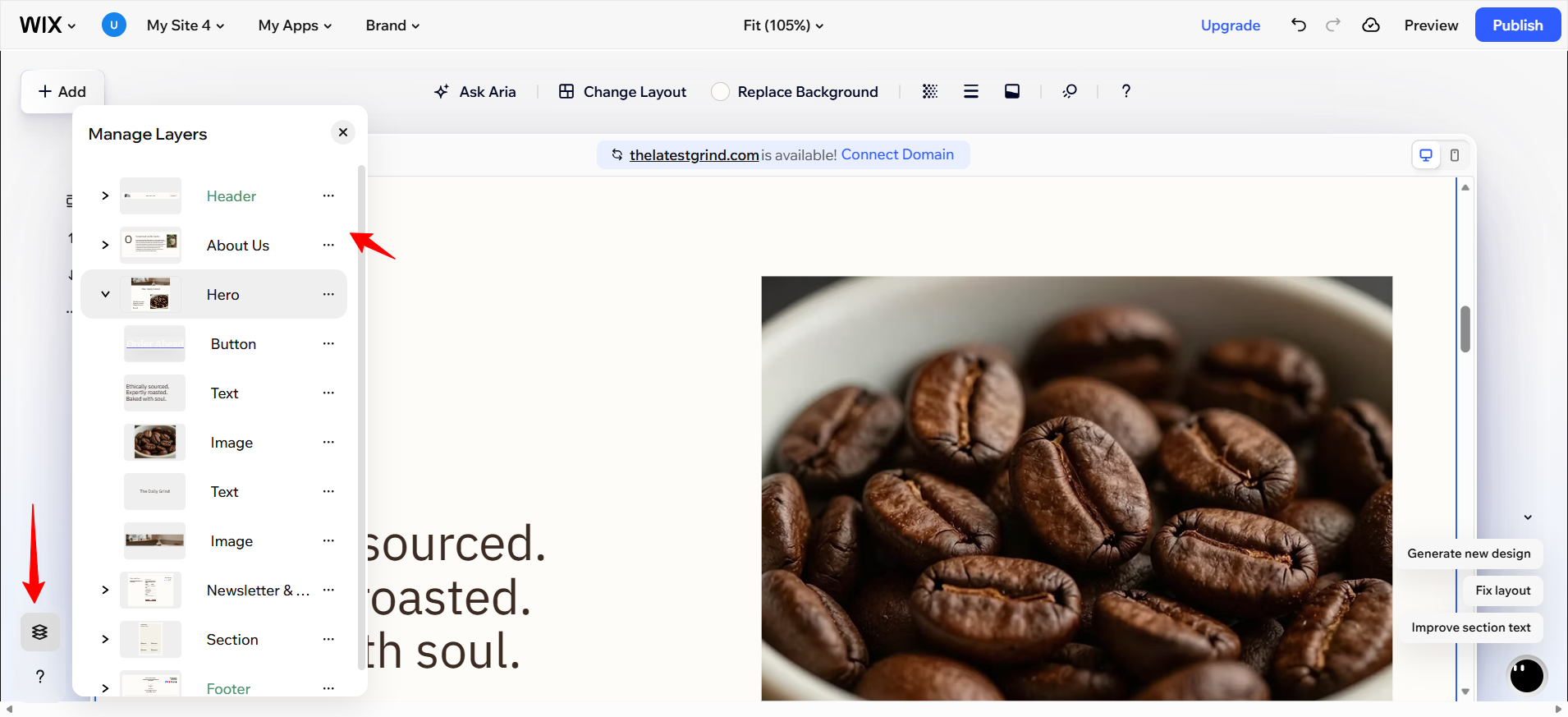Switch to desktop view
This screenshot has height=717, width=1568.
pos(1426,154)
